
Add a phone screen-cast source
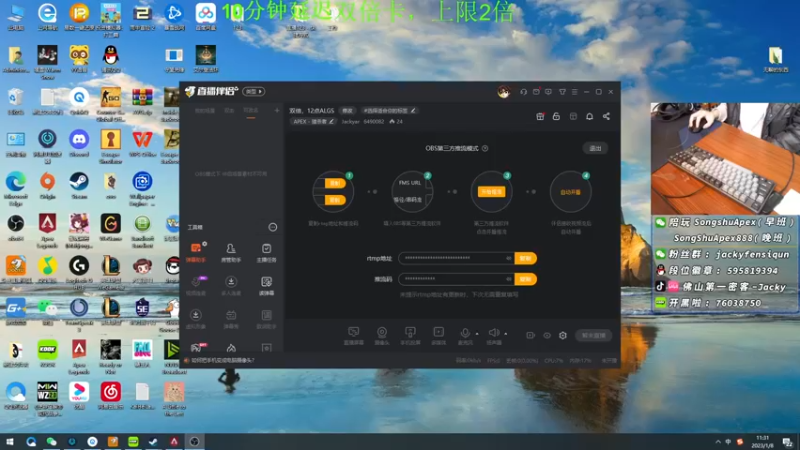pyautogui.click(x=410, y=335)
